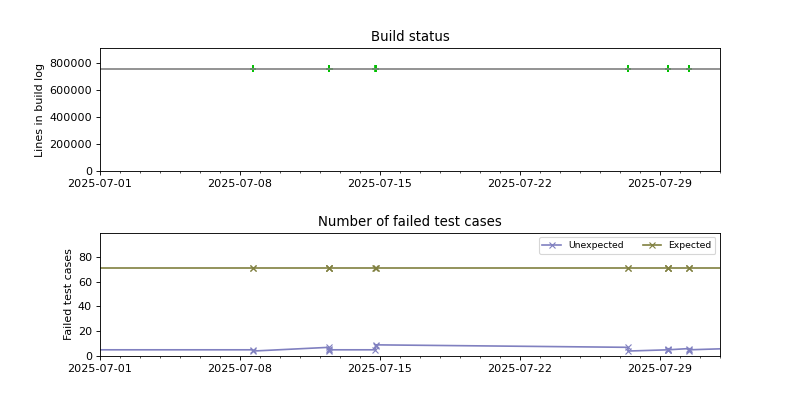Click the 2025-07-29 date under failed tests chart

(x=660, y=369)
